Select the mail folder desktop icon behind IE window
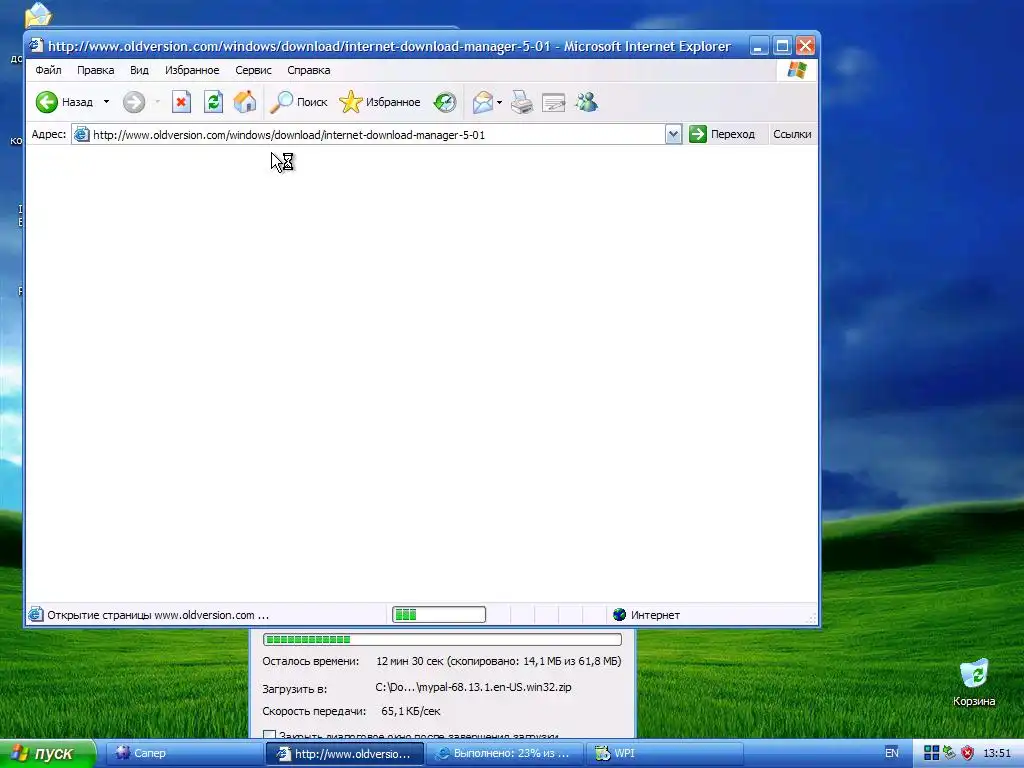 pyautogui.click(x=38, y=14)
